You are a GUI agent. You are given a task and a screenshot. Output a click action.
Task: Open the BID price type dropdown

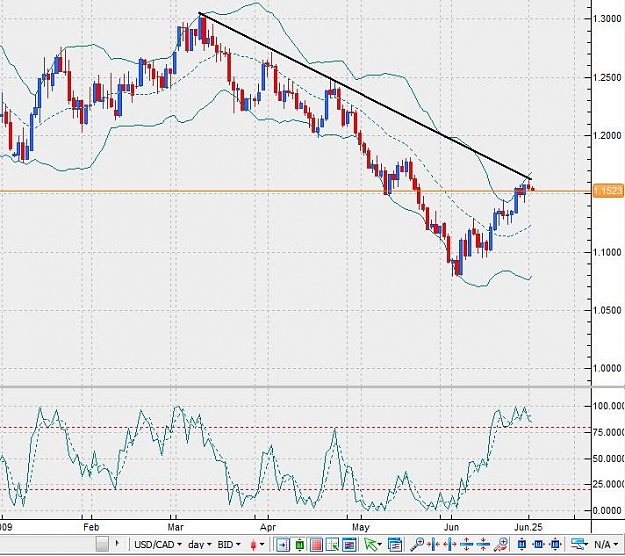click(229, 544)
